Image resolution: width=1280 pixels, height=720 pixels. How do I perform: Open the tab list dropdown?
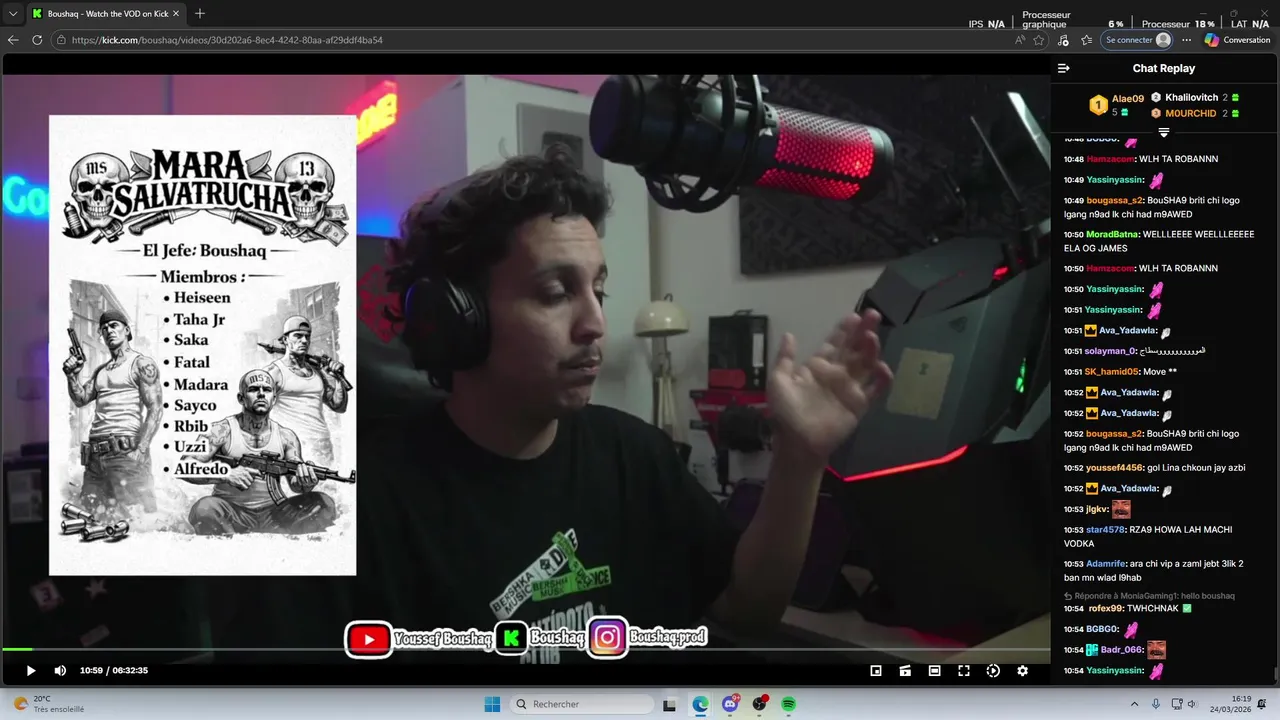pyautogui.click(x=13, y=13)
